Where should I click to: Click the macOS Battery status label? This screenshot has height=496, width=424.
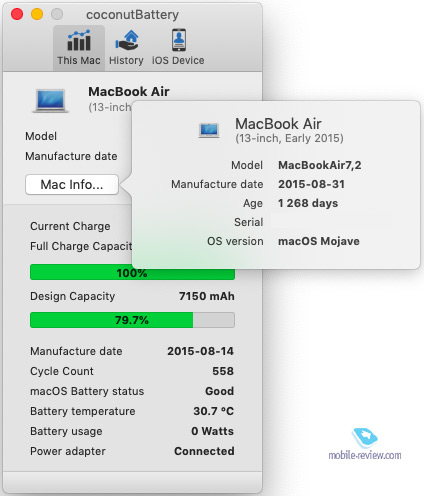pyautogui.click(x=87, y=391)
